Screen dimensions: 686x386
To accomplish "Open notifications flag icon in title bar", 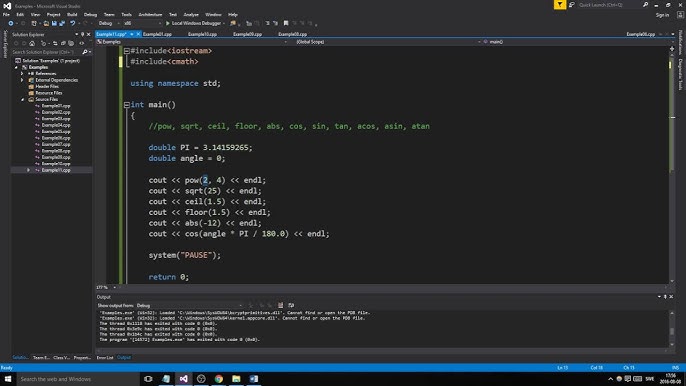I will [560, 5].
